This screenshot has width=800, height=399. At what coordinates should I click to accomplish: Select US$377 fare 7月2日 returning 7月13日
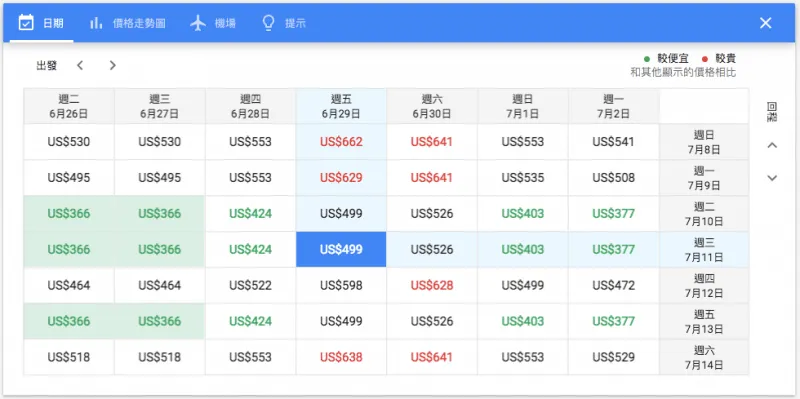(x=614, y=321)
